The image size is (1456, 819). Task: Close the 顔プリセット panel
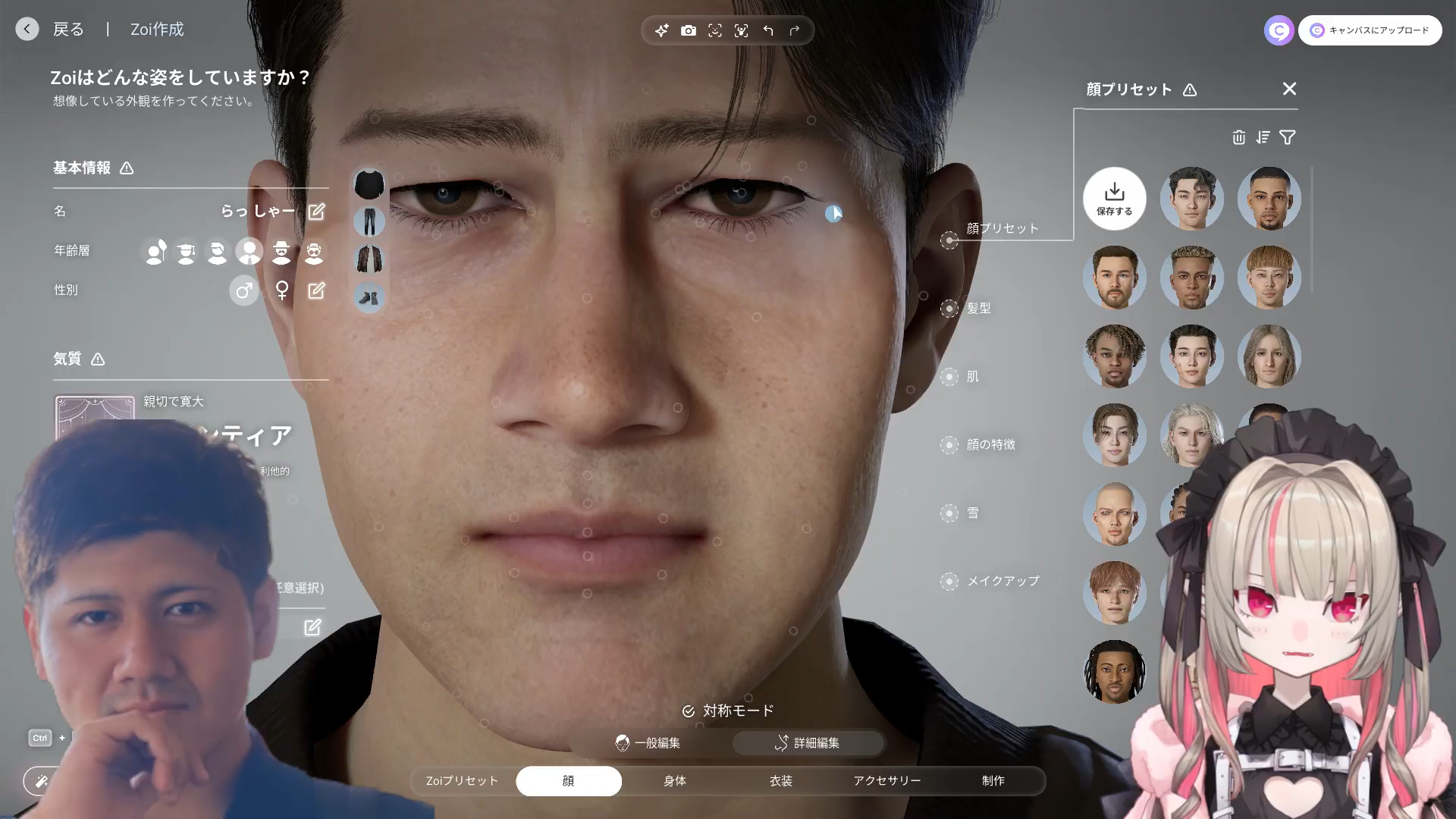point(1289,89)
